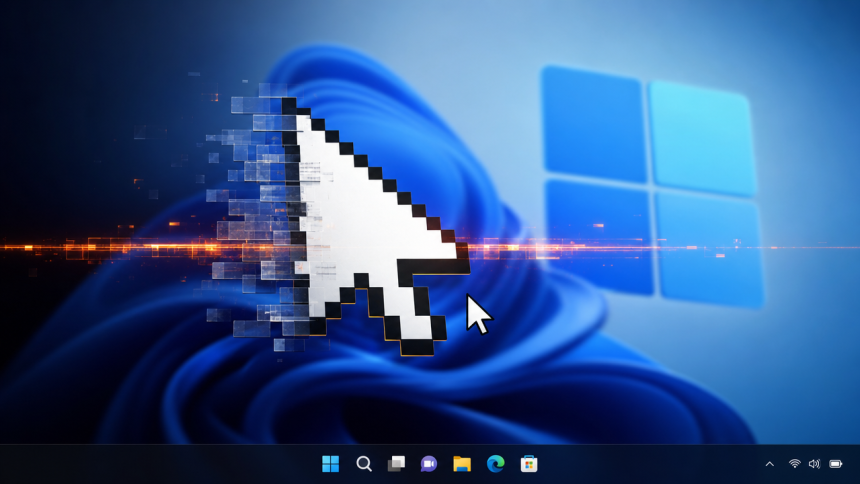860x484 pixels.
Task: Click the volume speaker icon
Action: tap(814, 464)
